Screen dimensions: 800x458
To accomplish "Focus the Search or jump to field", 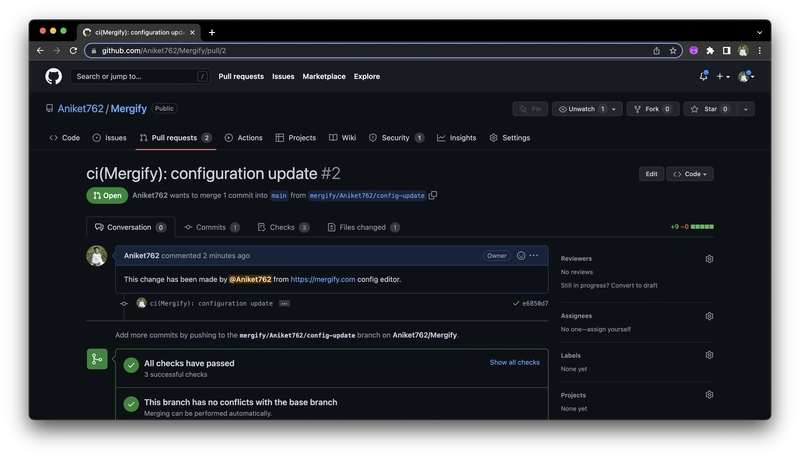I will click(140, 77).
